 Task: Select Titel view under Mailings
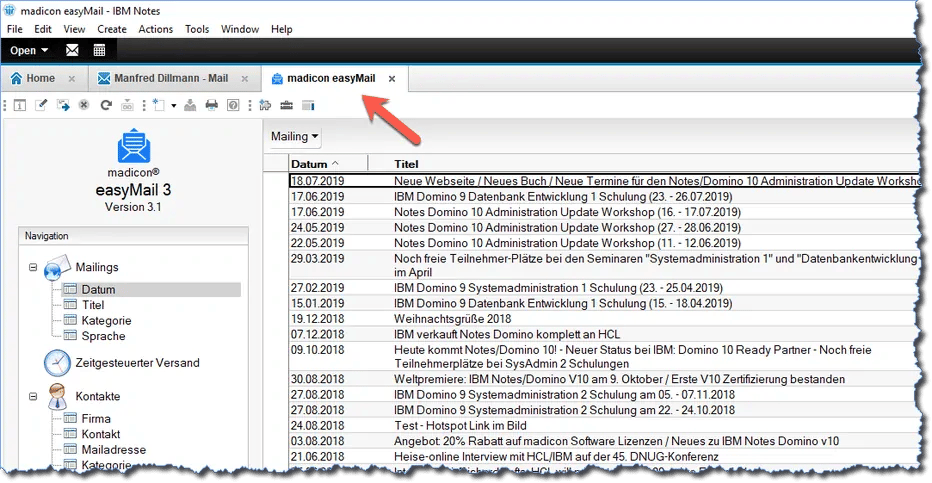(x=93, y=305)
